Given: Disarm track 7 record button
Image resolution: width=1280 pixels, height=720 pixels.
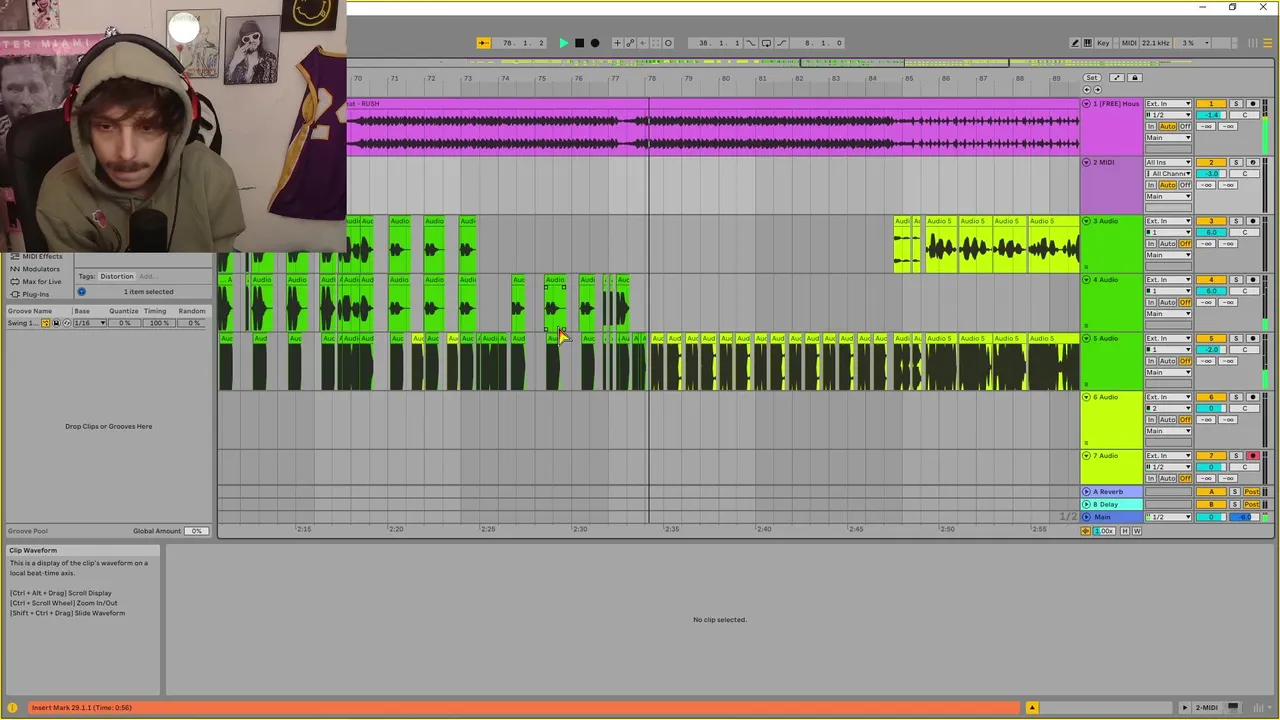Looking at the screenshot, I should click(x=1253, y=456).
